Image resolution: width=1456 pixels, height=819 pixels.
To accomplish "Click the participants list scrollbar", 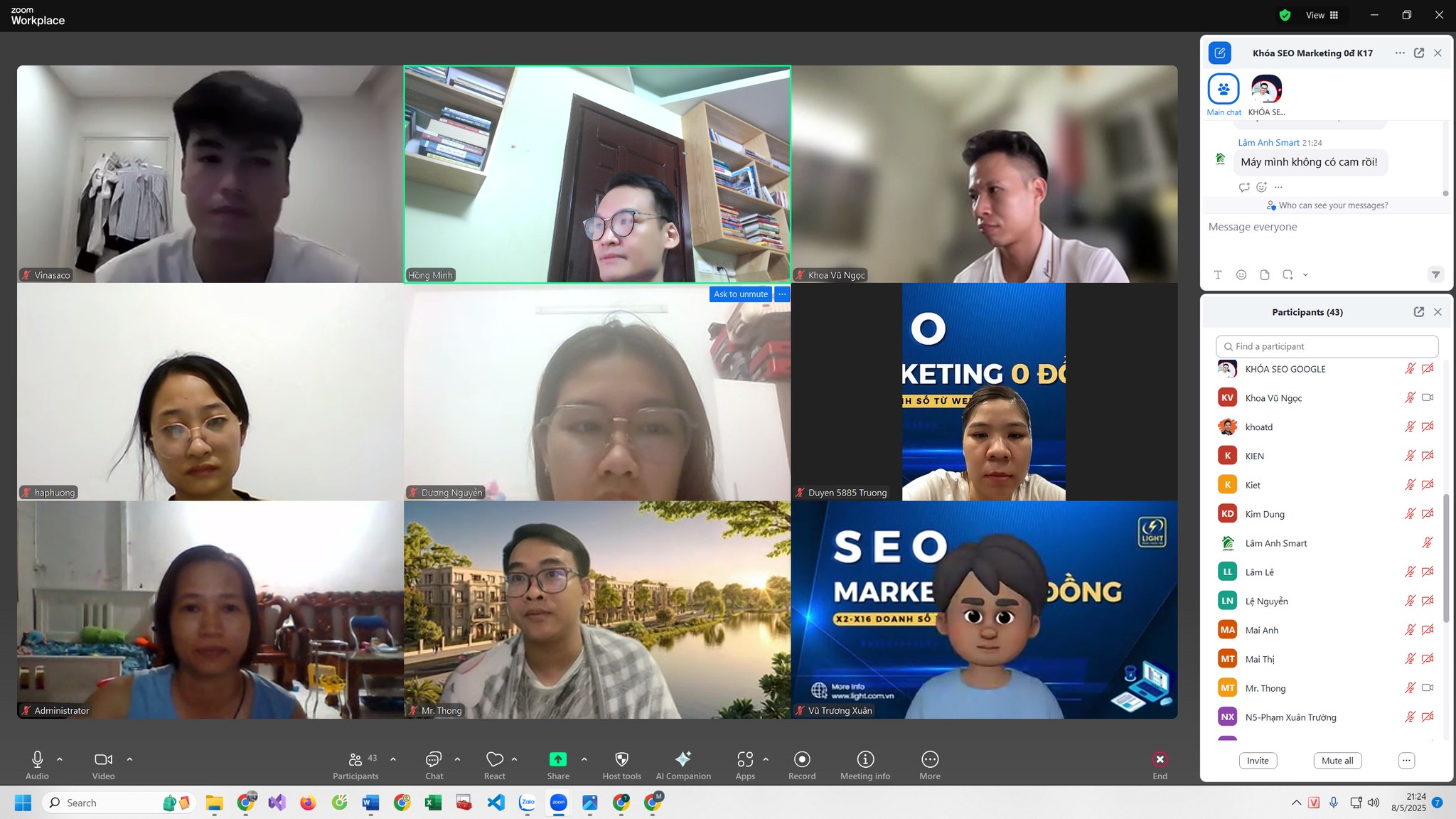I will (x=1445, y=558).
